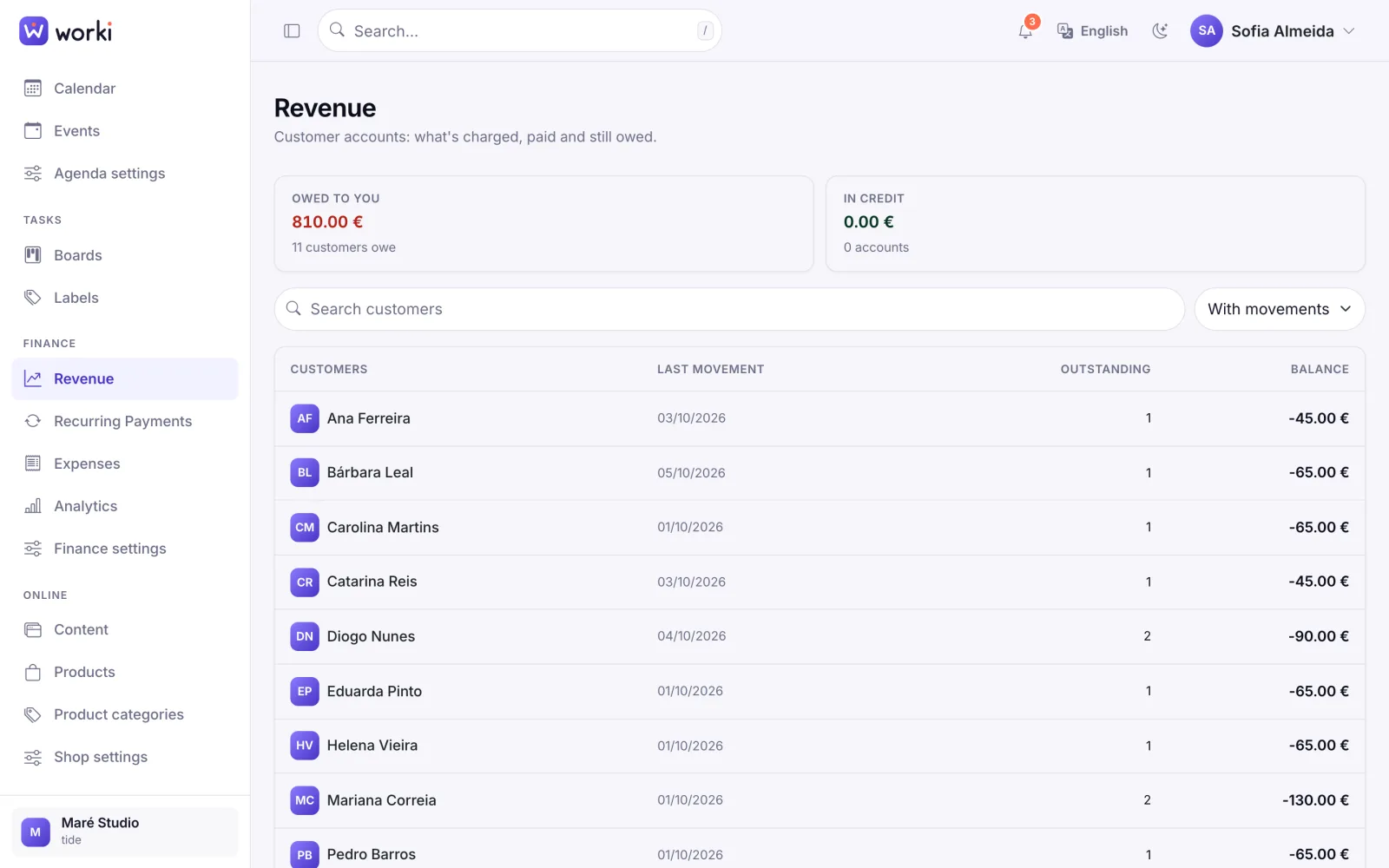Focus the top Search field
Image resolution: width=1389 pixels, height=868 pixels.
click(x=519, y=31)
